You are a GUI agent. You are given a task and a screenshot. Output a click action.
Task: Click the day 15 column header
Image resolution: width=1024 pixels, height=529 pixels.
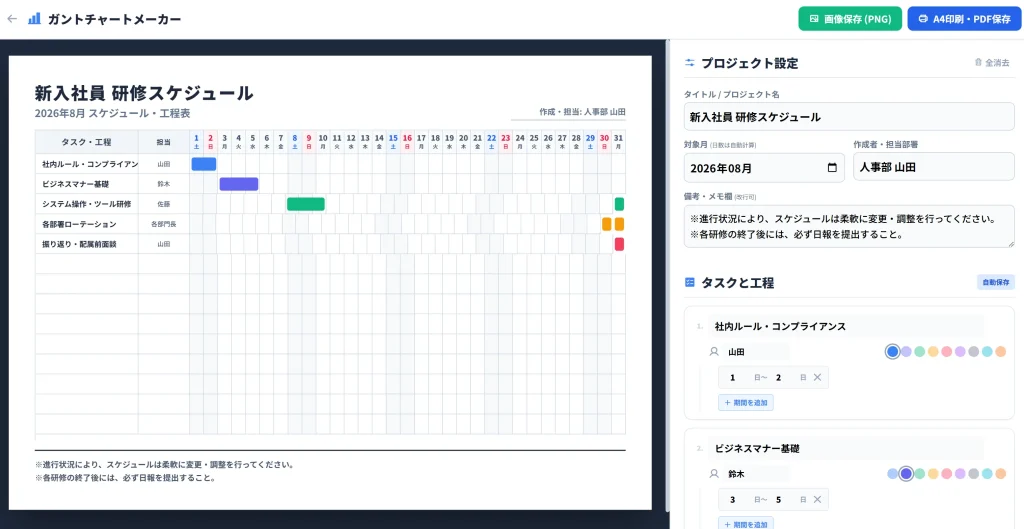(393, 141)
